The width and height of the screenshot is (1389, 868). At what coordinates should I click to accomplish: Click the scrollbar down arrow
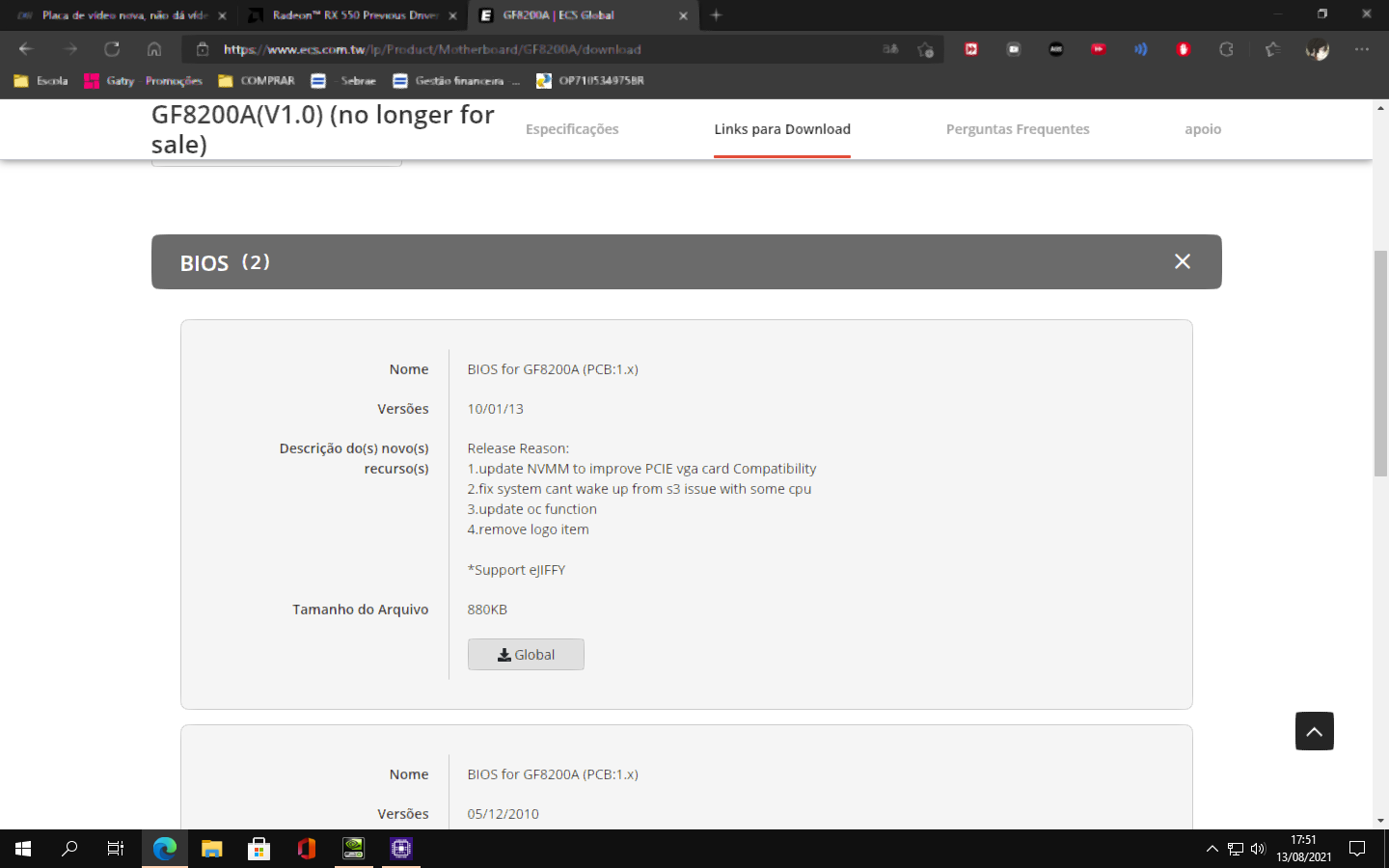1381,821
